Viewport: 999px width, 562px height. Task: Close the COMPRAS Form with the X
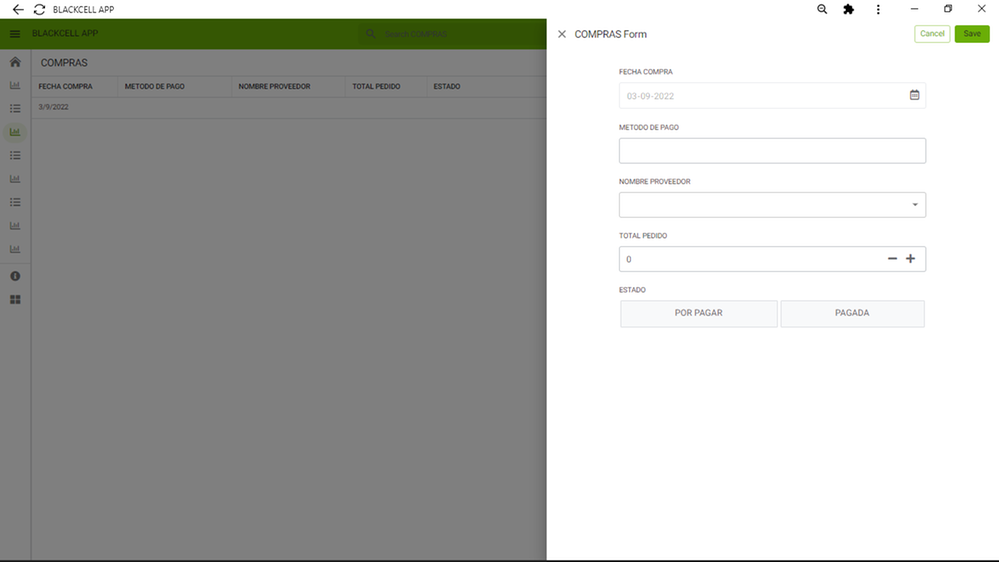point(562,34)
